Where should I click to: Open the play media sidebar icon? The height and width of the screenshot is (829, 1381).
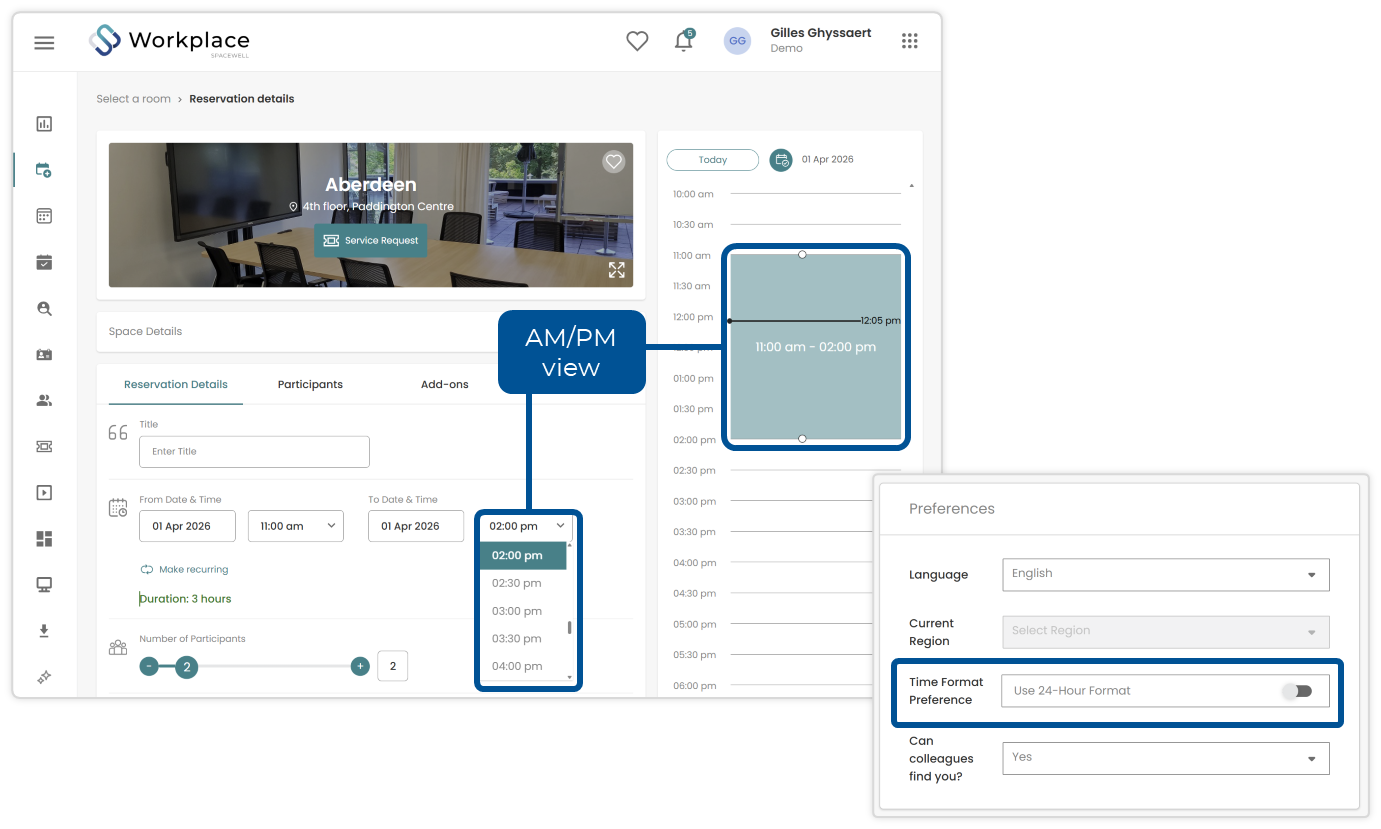[44, 493]
